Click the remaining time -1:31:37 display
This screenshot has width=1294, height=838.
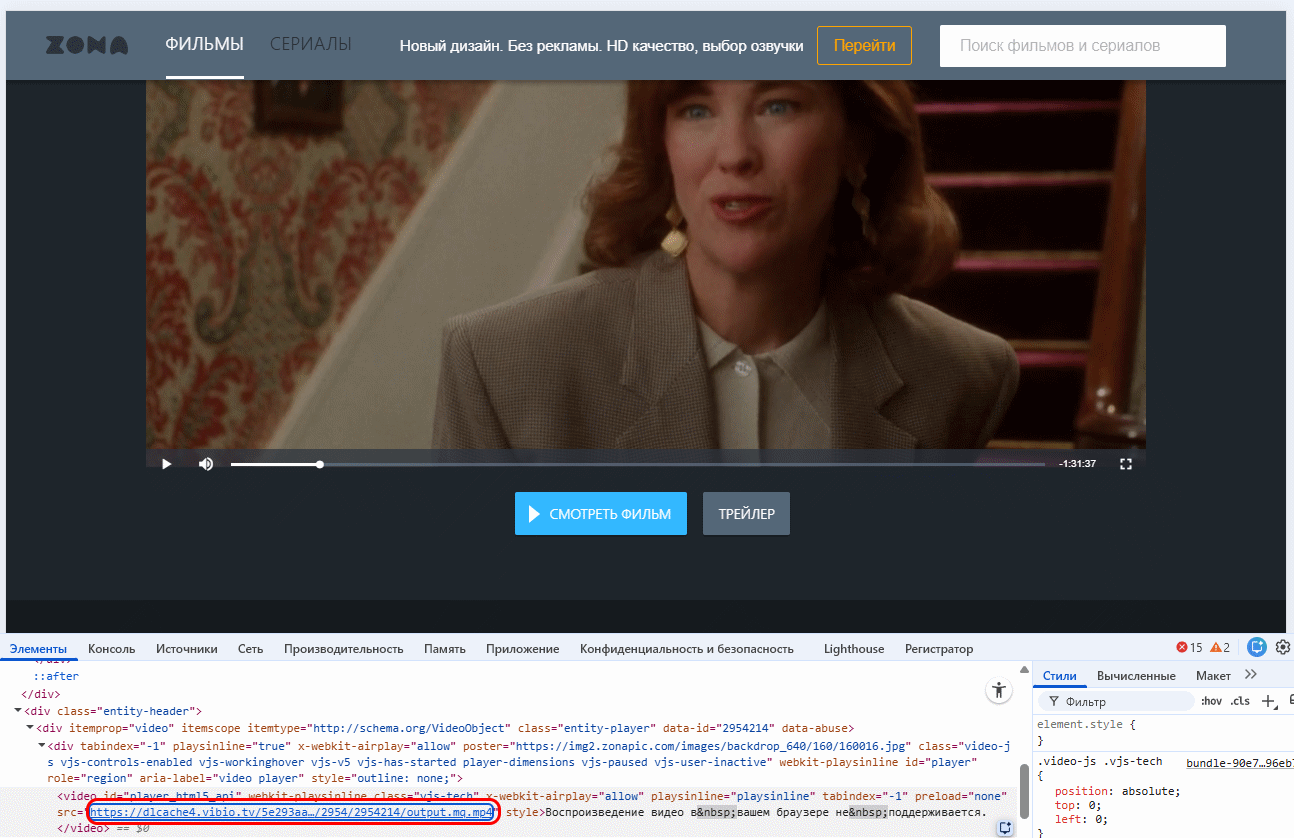click(x=1078, y=464)
